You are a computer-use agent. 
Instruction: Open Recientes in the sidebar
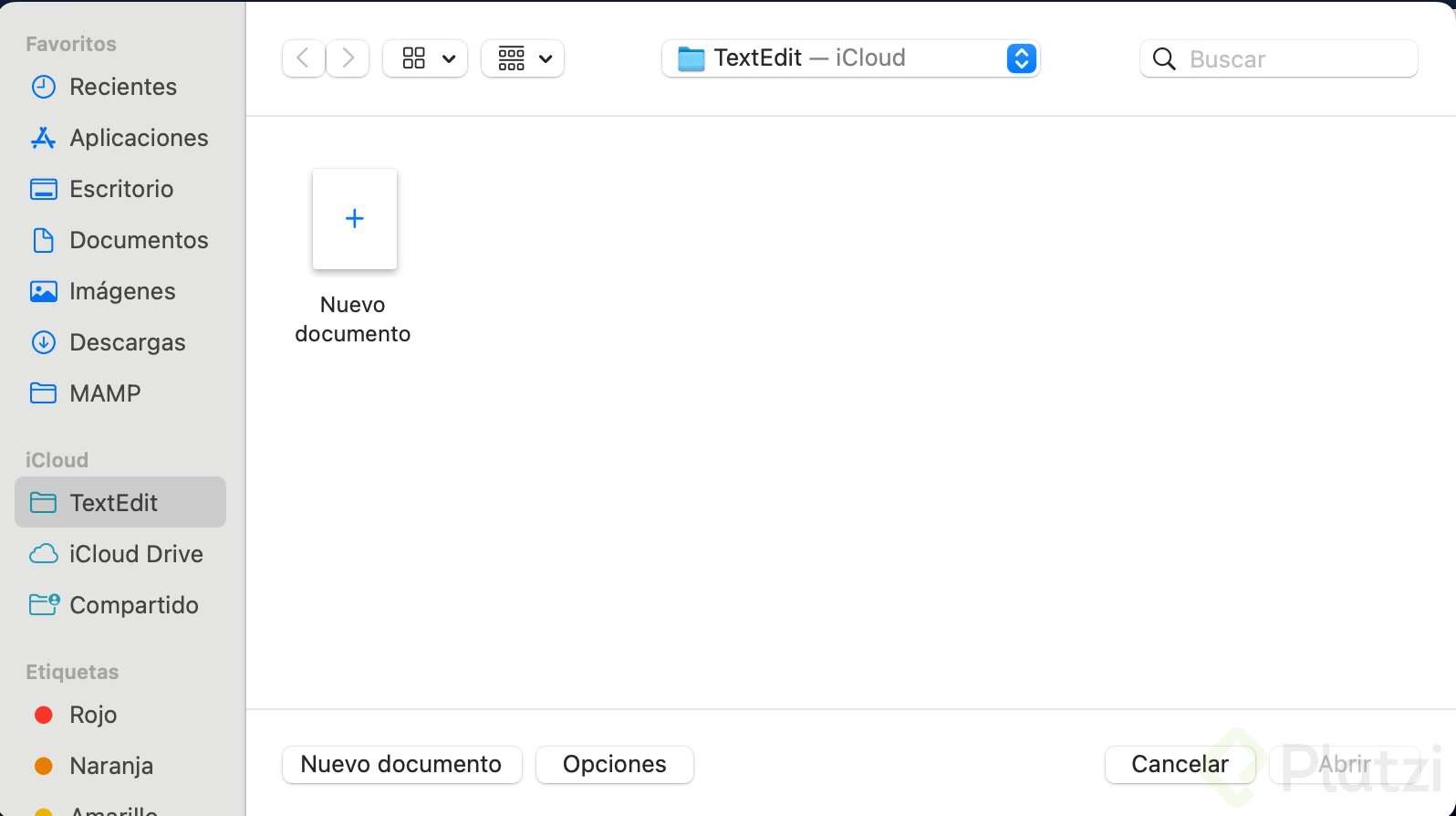(120, 87)
